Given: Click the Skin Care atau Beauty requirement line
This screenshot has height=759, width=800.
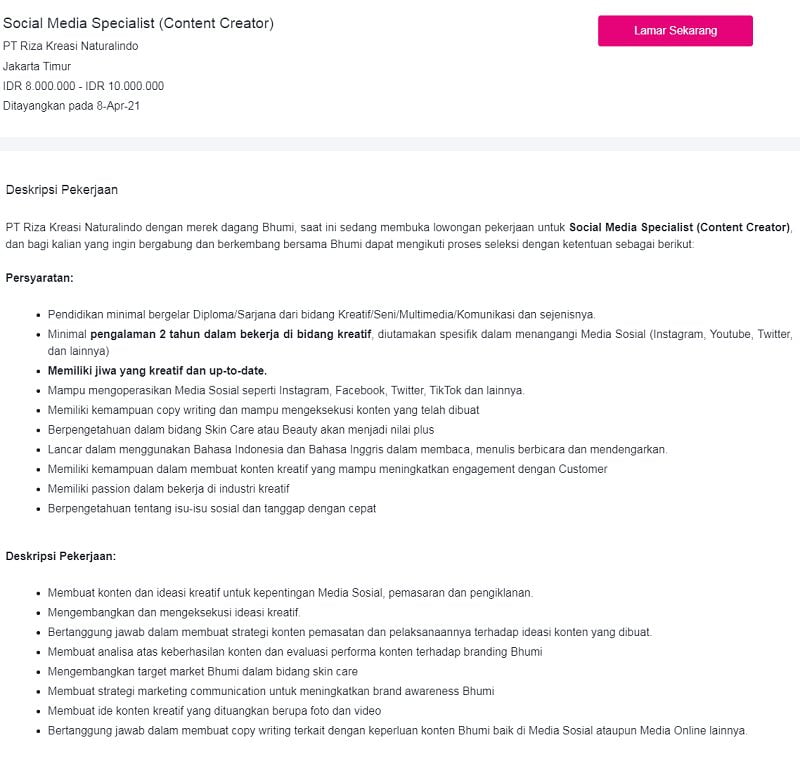Looking at the screenshot, I should point(240,429).
